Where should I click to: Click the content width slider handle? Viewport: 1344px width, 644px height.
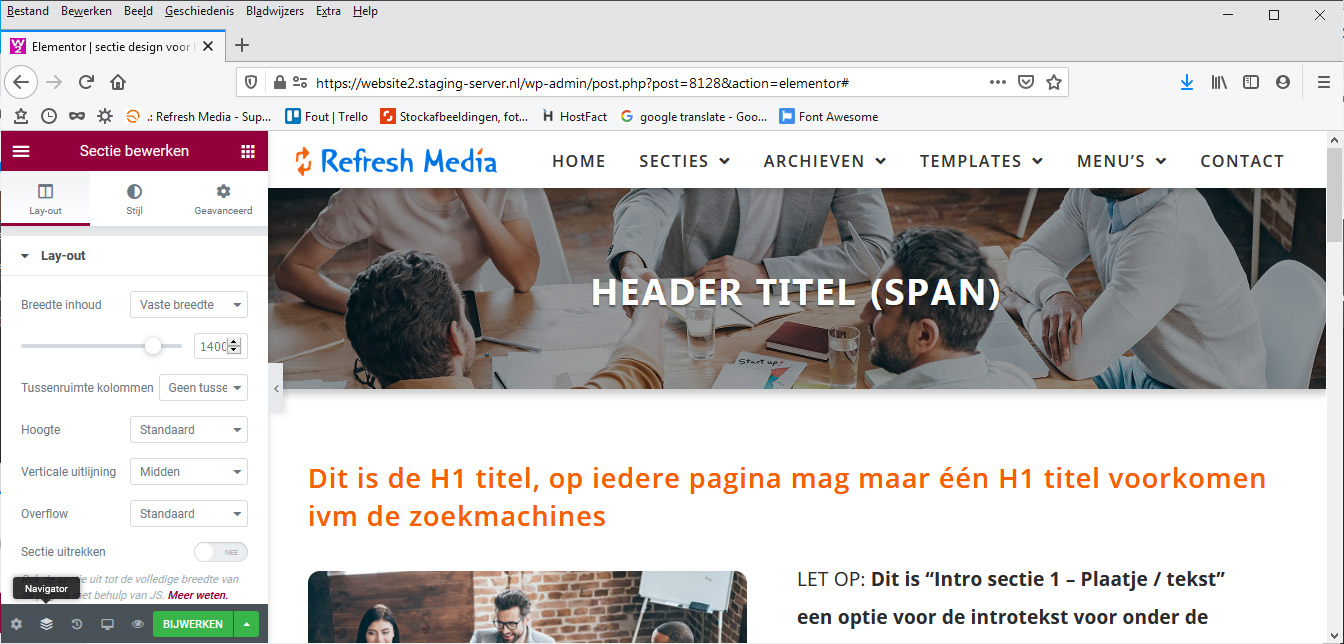coord(153,346)
